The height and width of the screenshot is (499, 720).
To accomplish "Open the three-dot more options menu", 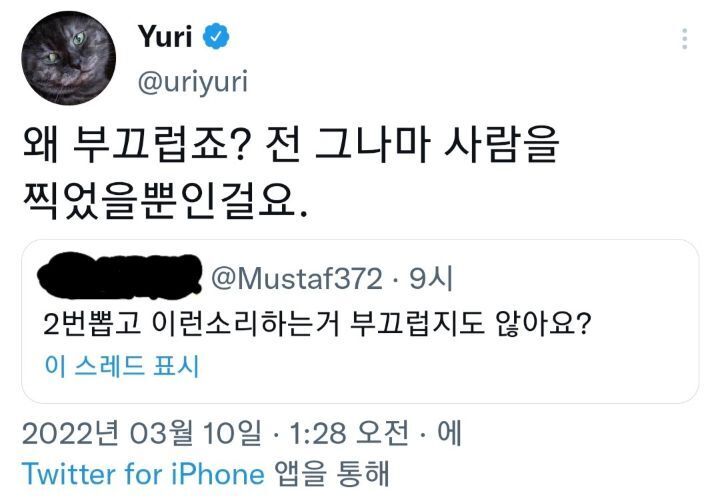I will (684, 39).
